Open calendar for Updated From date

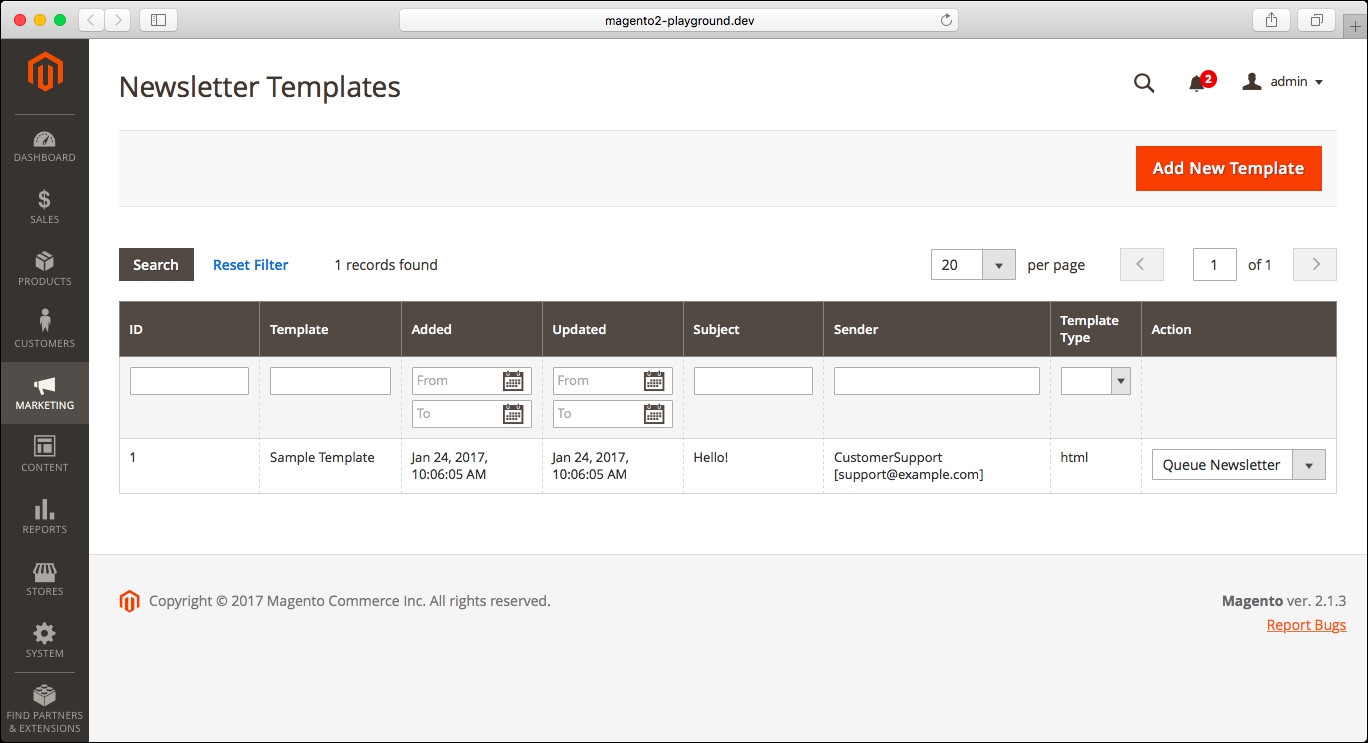pyautogui.click(x=654, y=381)
